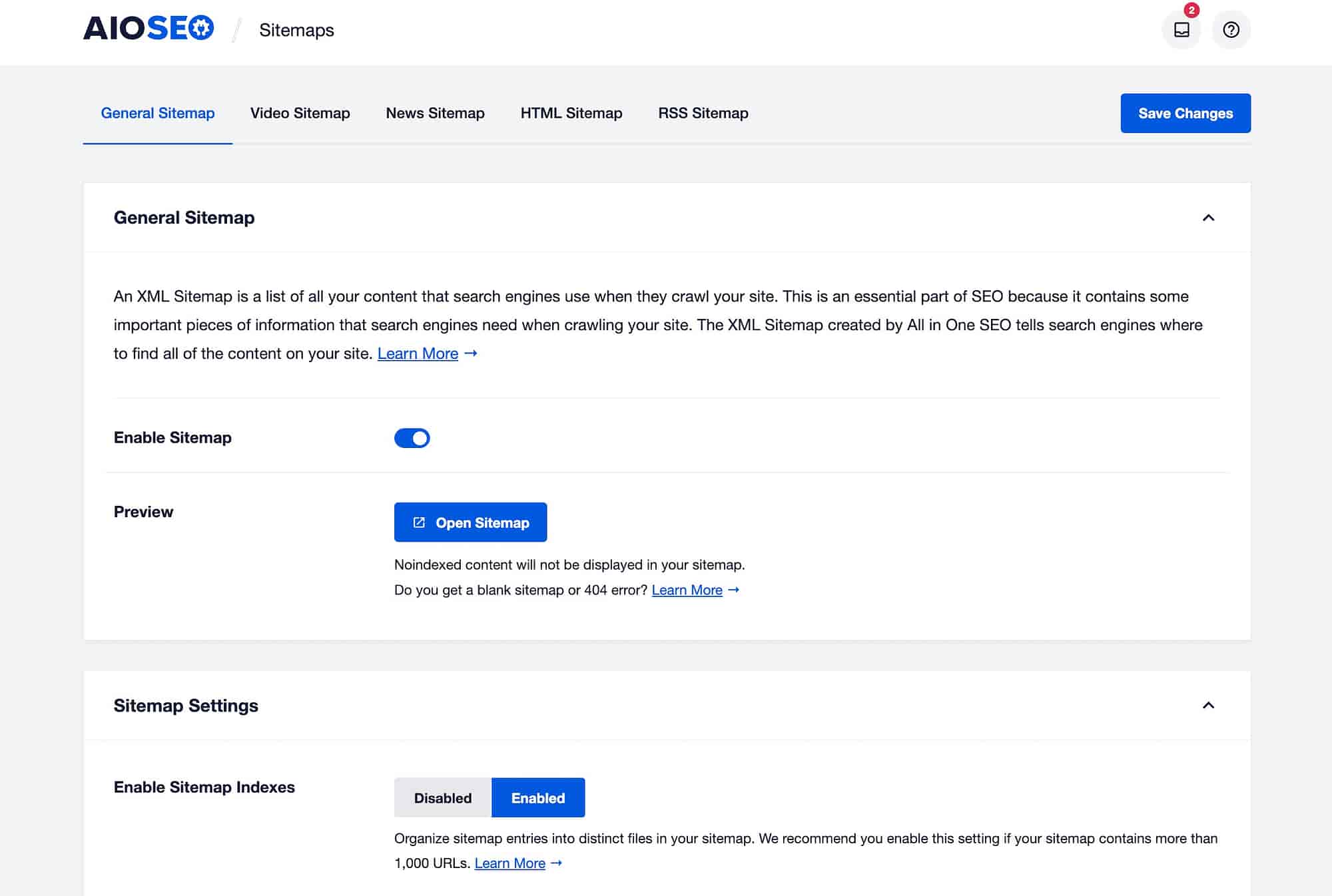Save Changes to sitemap settings

pyautogui.click(x=1186, y=113)
